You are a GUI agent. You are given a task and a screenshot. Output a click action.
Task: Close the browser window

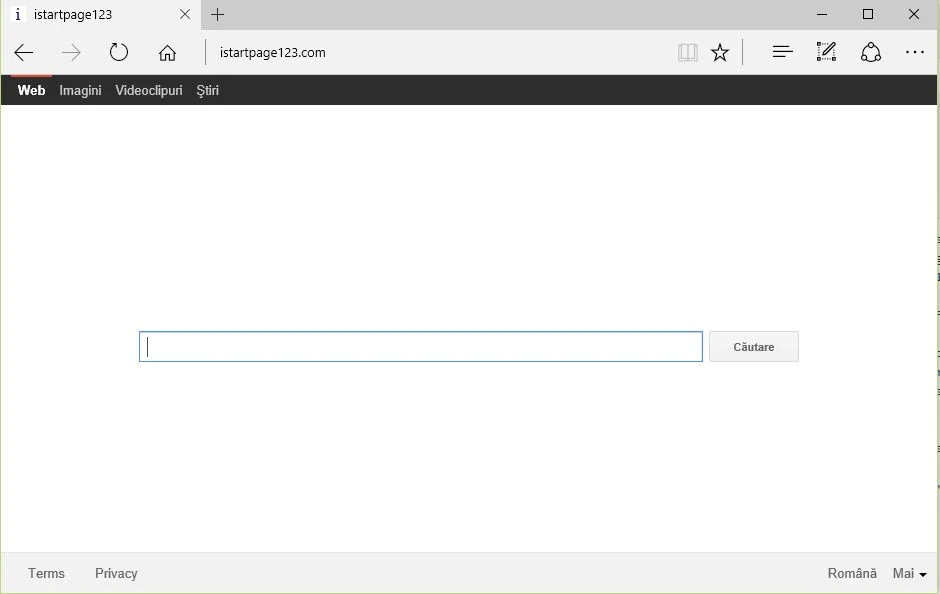point(914,14)
